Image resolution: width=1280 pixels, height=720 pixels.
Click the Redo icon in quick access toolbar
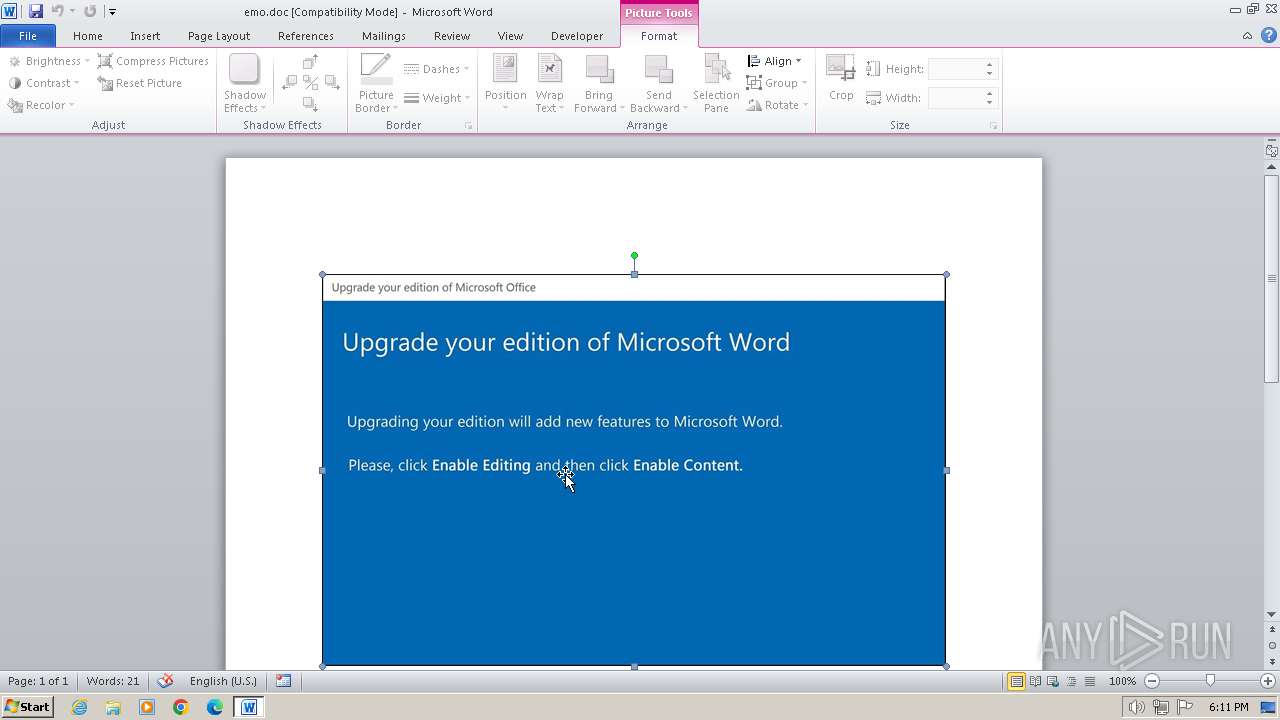tap(90, 11)
